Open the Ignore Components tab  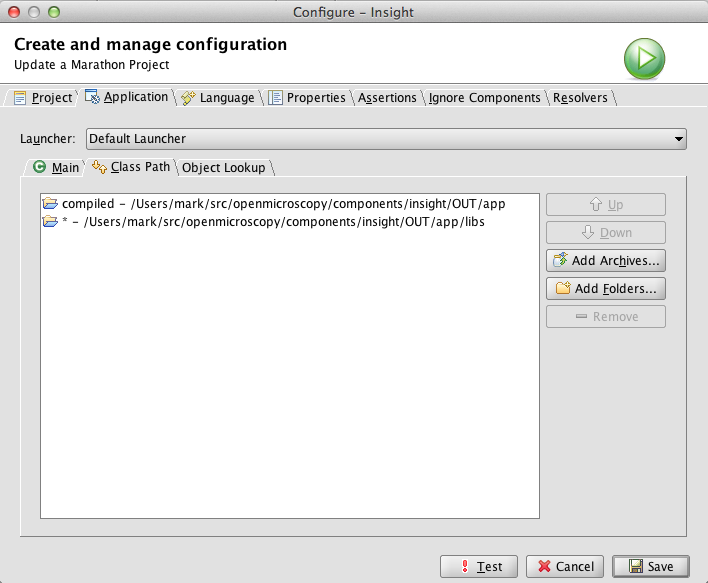click(x=484, y=98)
